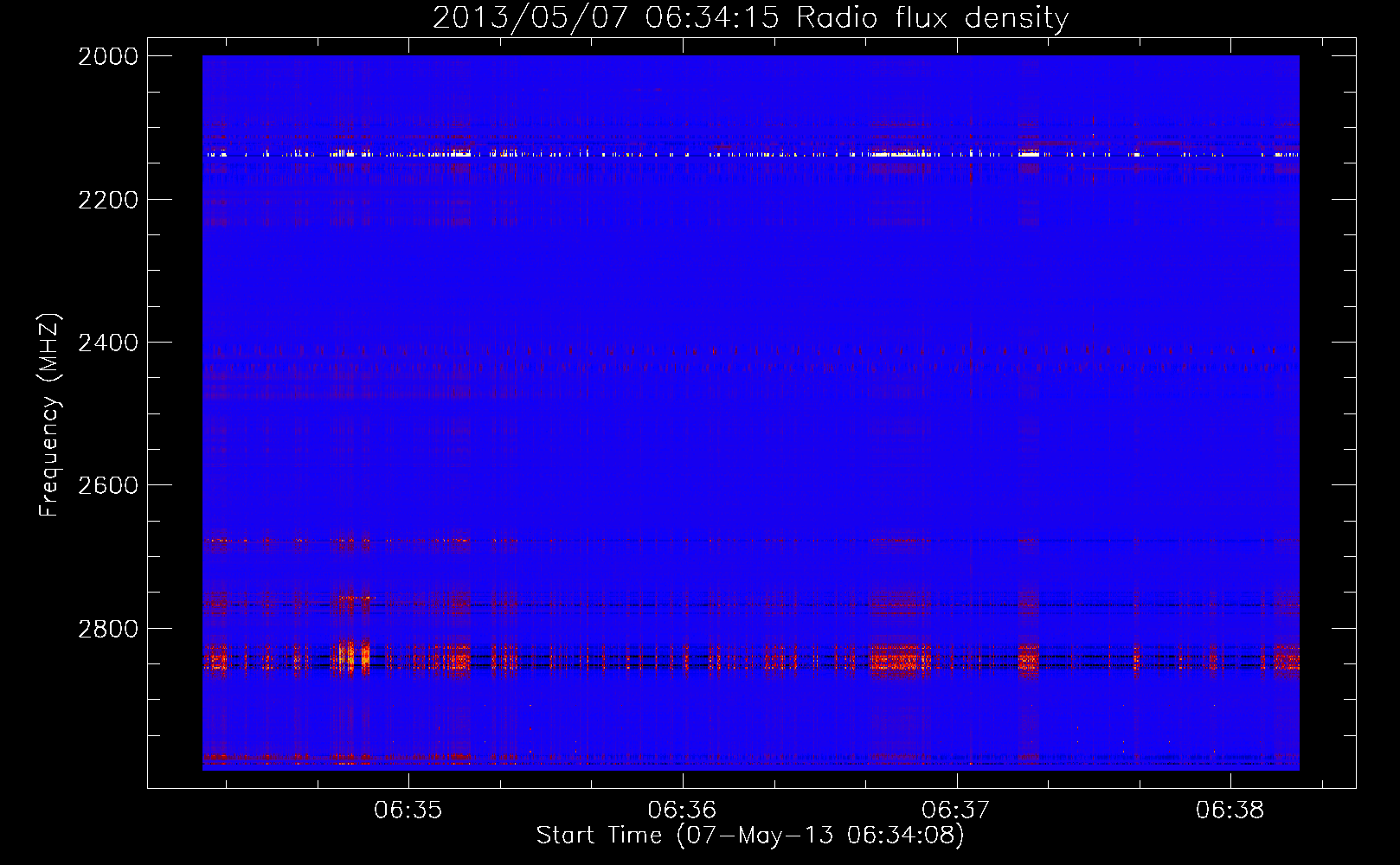Click the 06:37 time tick label
1400x865 pixels.
pos(956,811)
